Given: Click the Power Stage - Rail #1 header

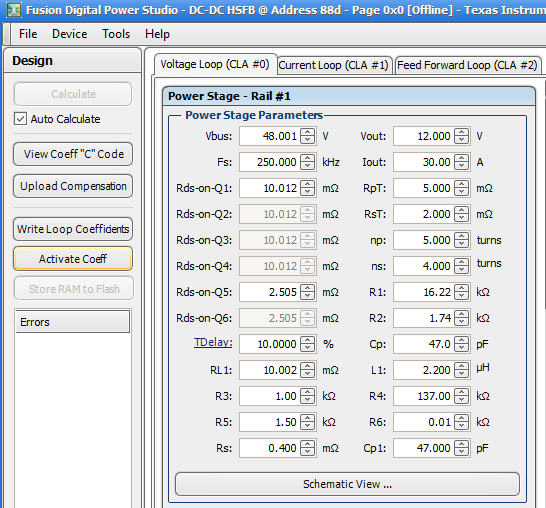Looking at the screenshot, I should [x=349, y=96].
